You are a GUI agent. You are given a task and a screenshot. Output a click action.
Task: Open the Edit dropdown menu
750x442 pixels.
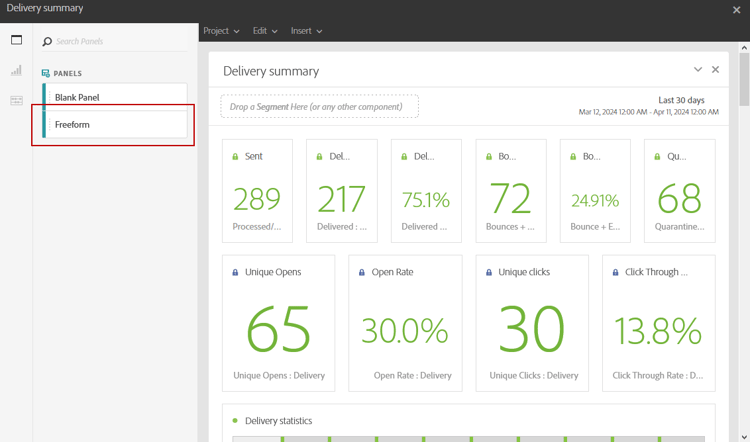[265, 31]
